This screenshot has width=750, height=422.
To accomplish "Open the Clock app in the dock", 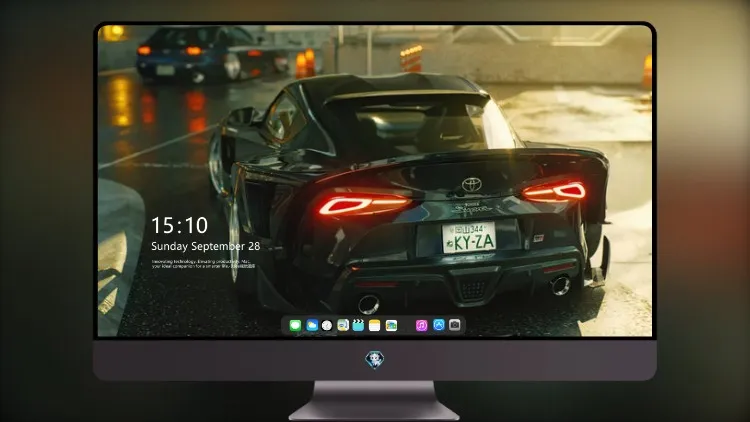I will 327,325.
